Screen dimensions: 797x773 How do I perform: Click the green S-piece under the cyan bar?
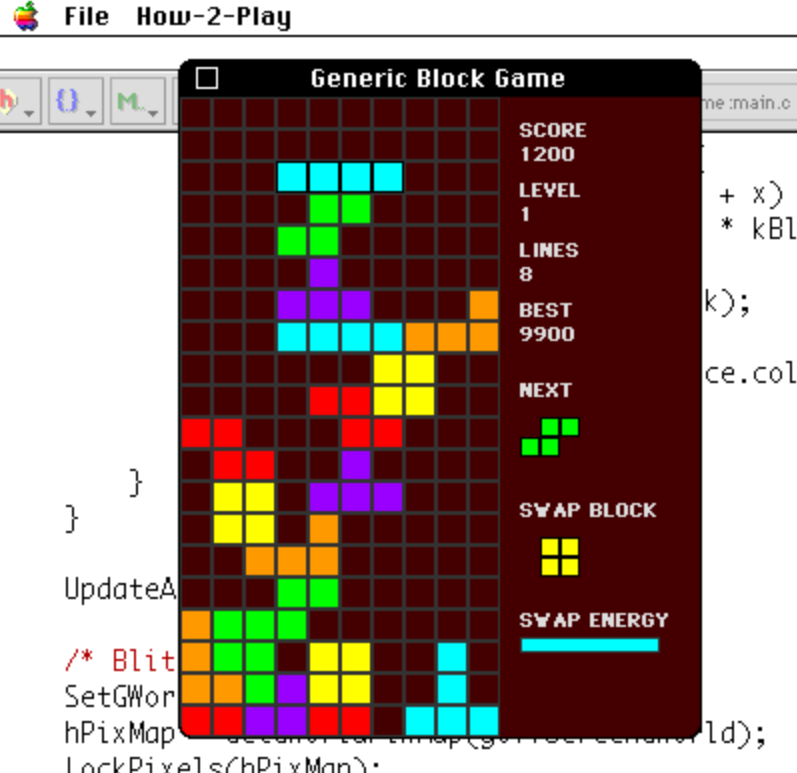click(324, 225)
